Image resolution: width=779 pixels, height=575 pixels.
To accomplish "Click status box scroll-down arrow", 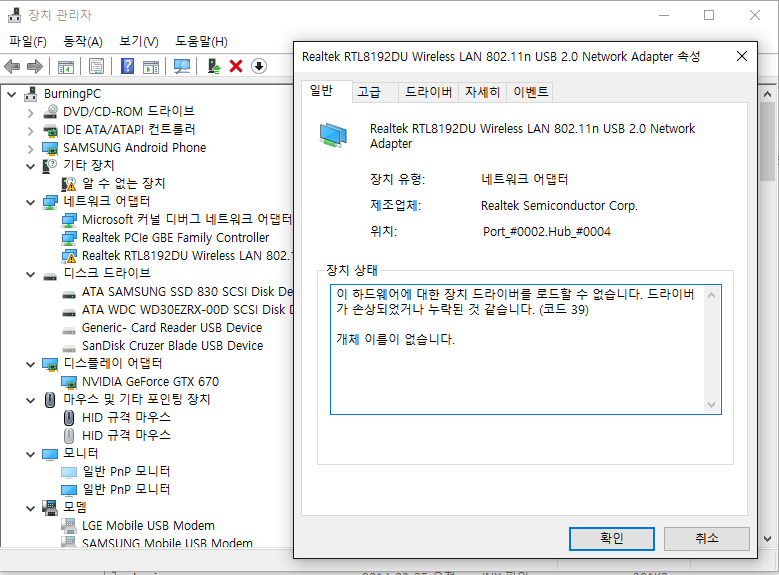I will [711, 405].
